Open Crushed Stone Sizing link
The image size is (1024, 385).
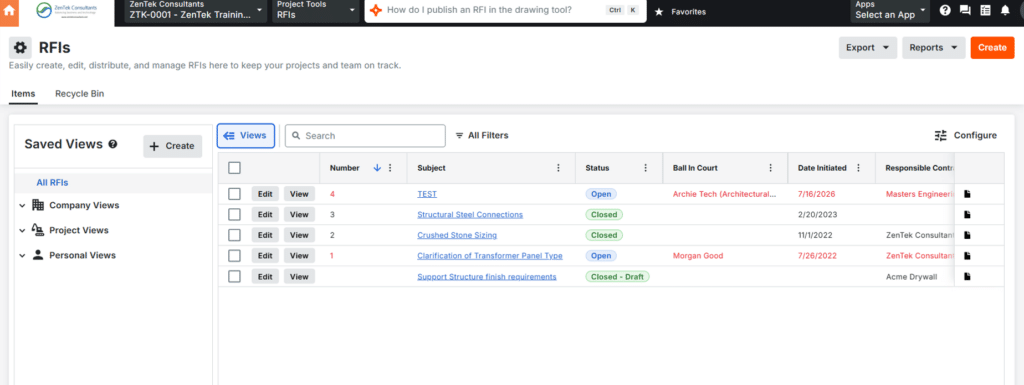tap(457, 235)
